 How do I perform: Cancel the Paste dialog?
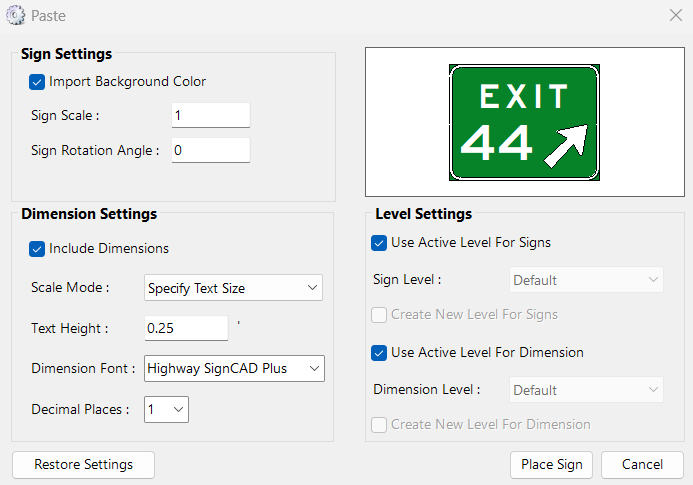coord(642,465)
